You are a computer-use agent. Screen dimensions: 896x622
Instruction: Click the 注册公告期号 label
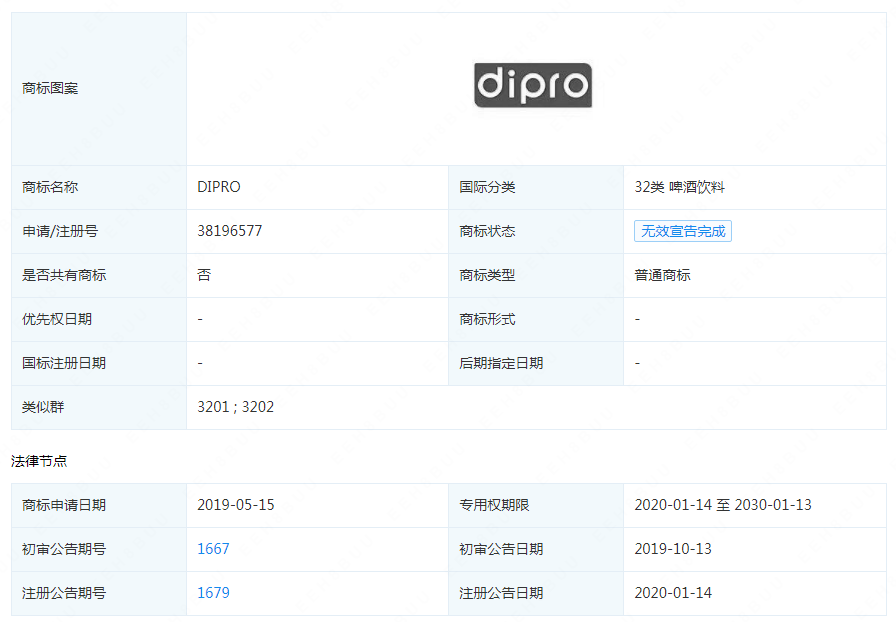pos(64,593)
